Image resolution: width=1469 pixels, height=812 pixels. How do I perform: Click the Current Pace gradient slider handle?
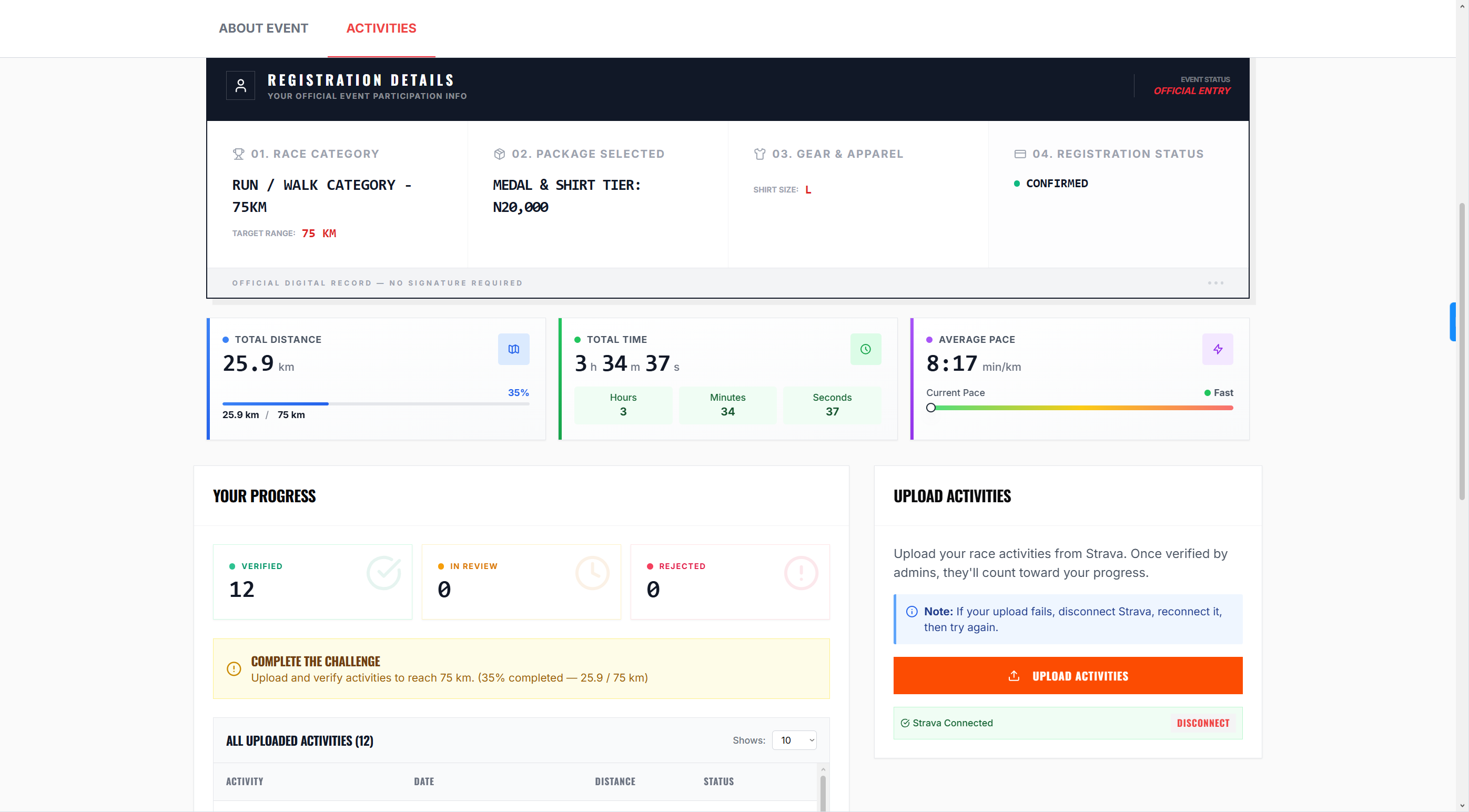(x=930, y=408)
